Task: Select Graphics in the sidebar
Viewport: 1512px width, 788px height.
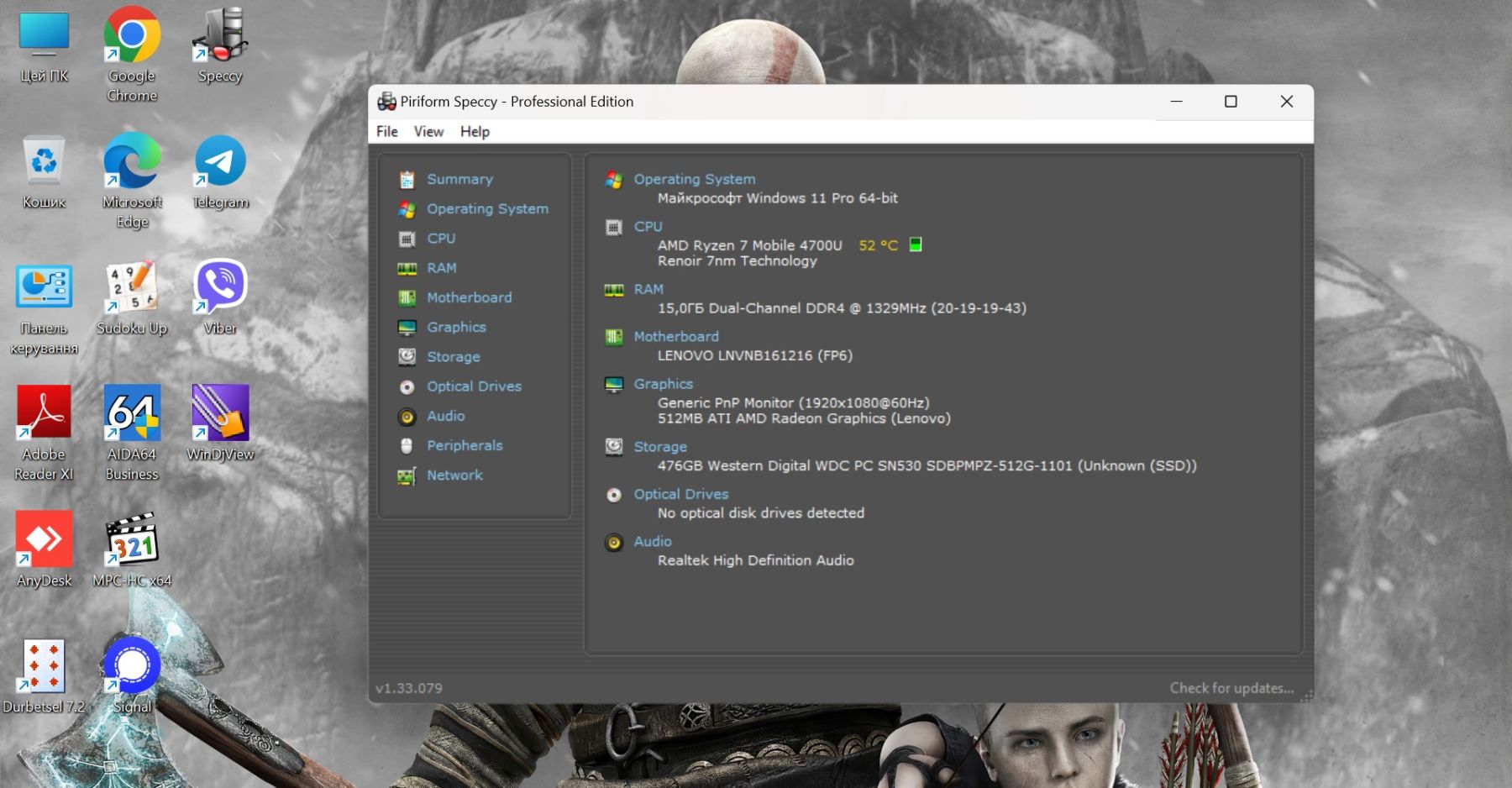Action: tap(456, 327)
